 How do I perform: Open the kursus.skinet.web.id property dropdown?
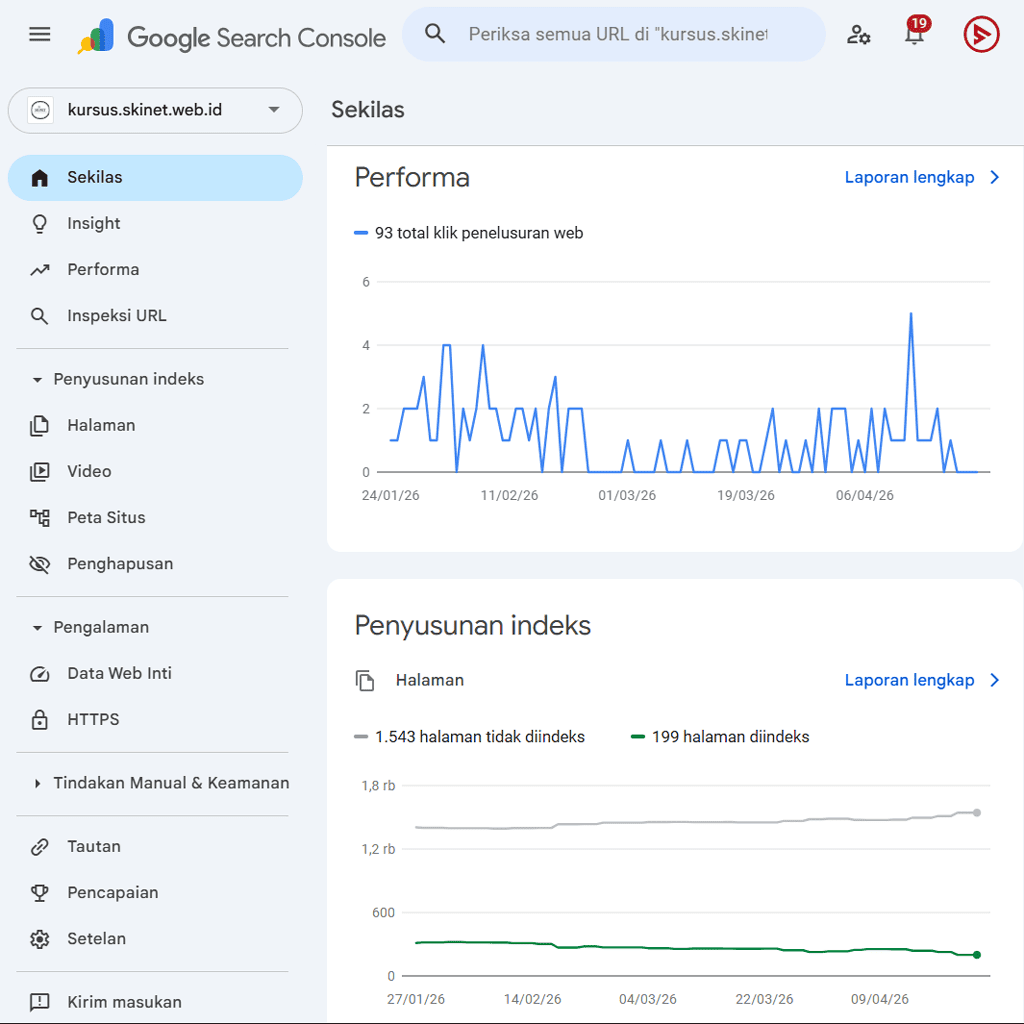(x=155, y=110)
